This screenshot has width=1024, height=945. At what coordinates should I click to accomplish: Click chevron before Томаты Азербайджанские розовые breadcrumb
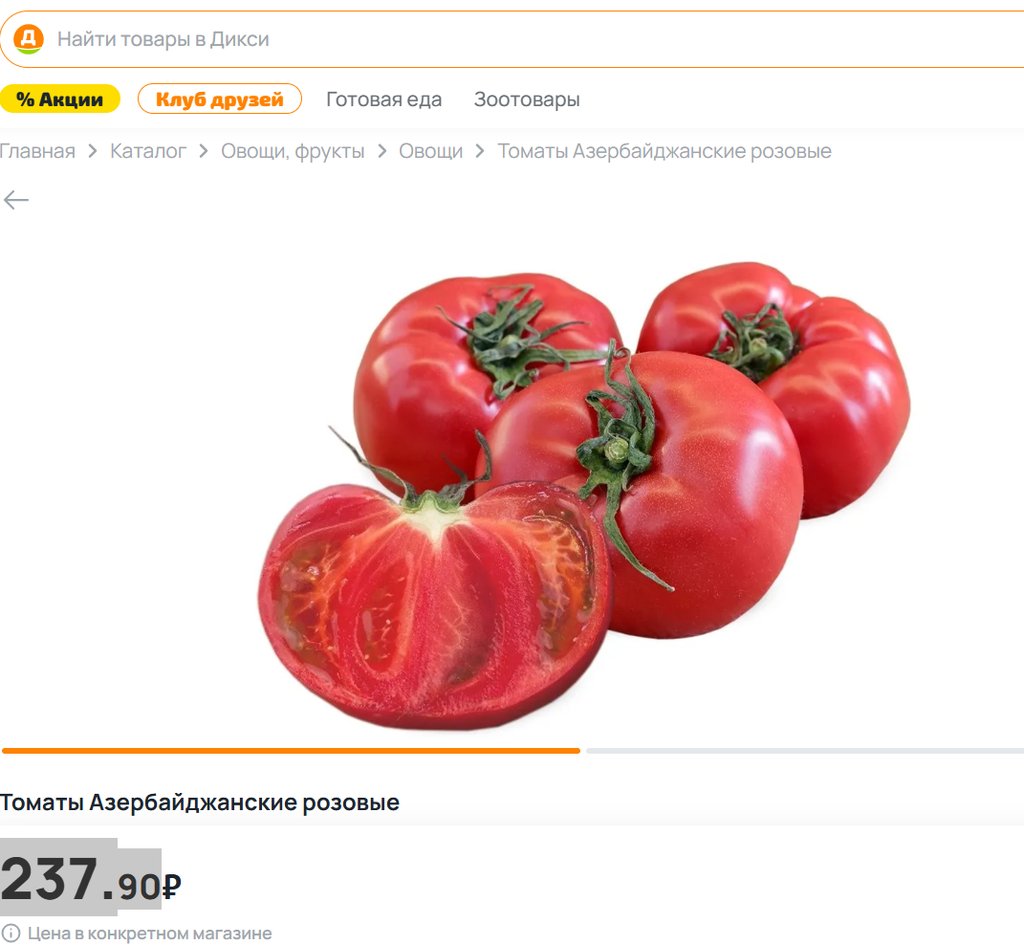[480, 152]
